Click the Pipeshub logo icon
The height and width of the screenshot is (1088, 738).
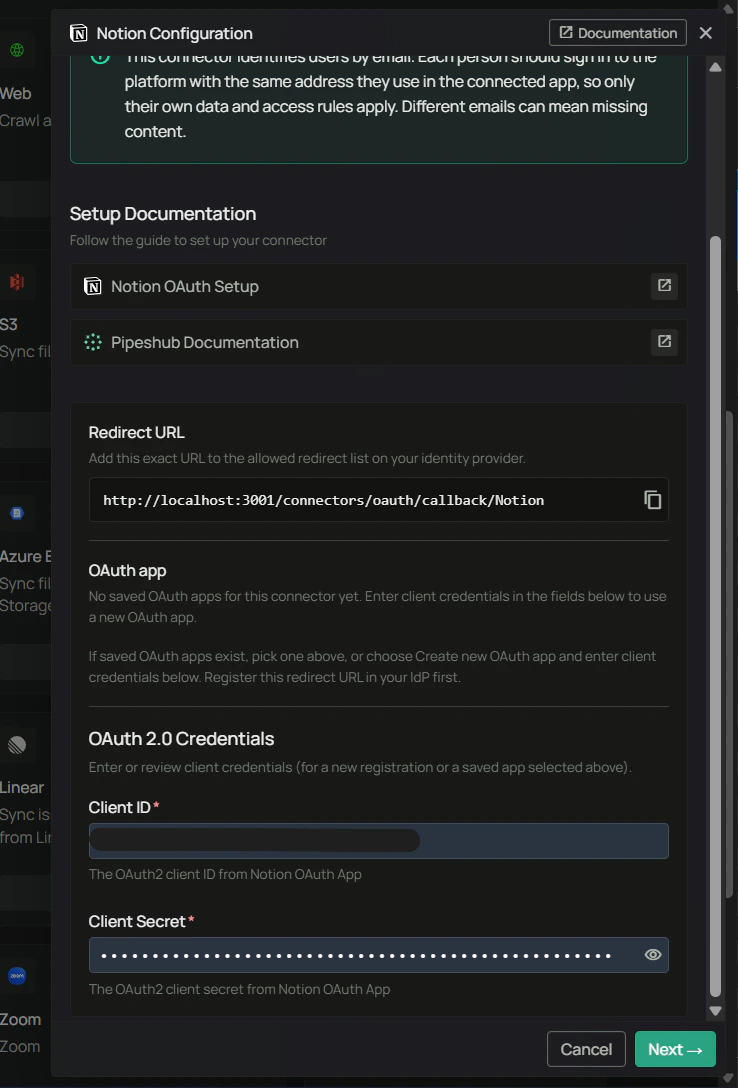point(92,342)
